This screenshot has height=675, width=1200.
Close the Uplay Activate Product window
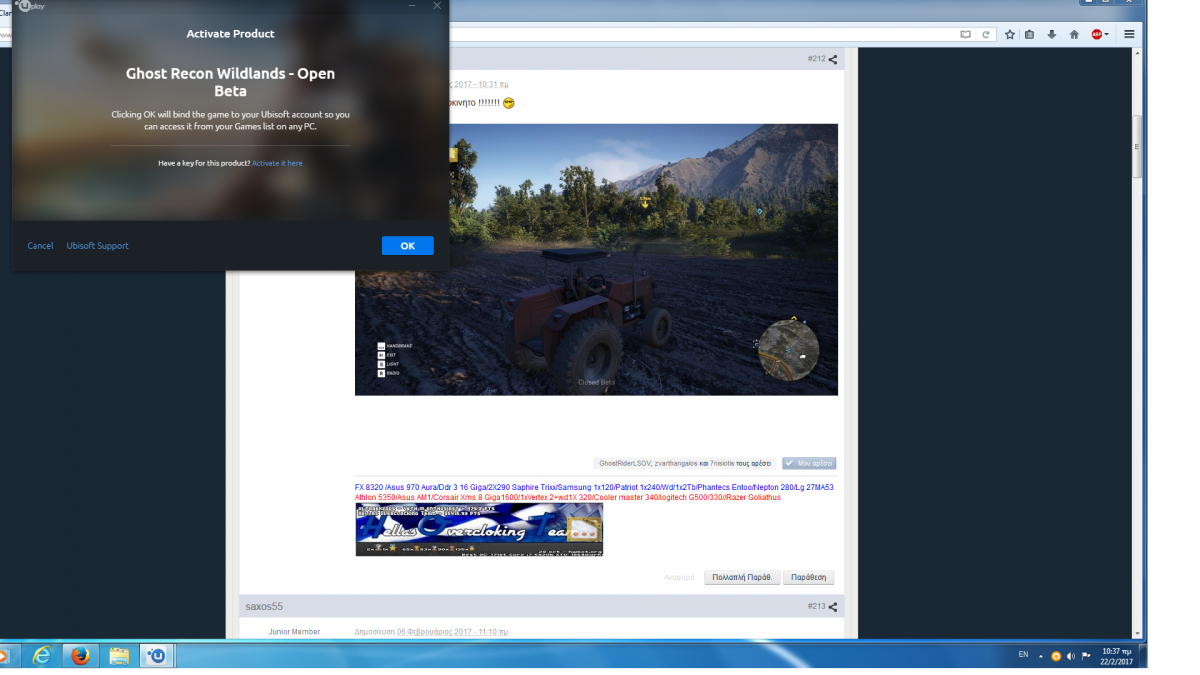(437, 6)
